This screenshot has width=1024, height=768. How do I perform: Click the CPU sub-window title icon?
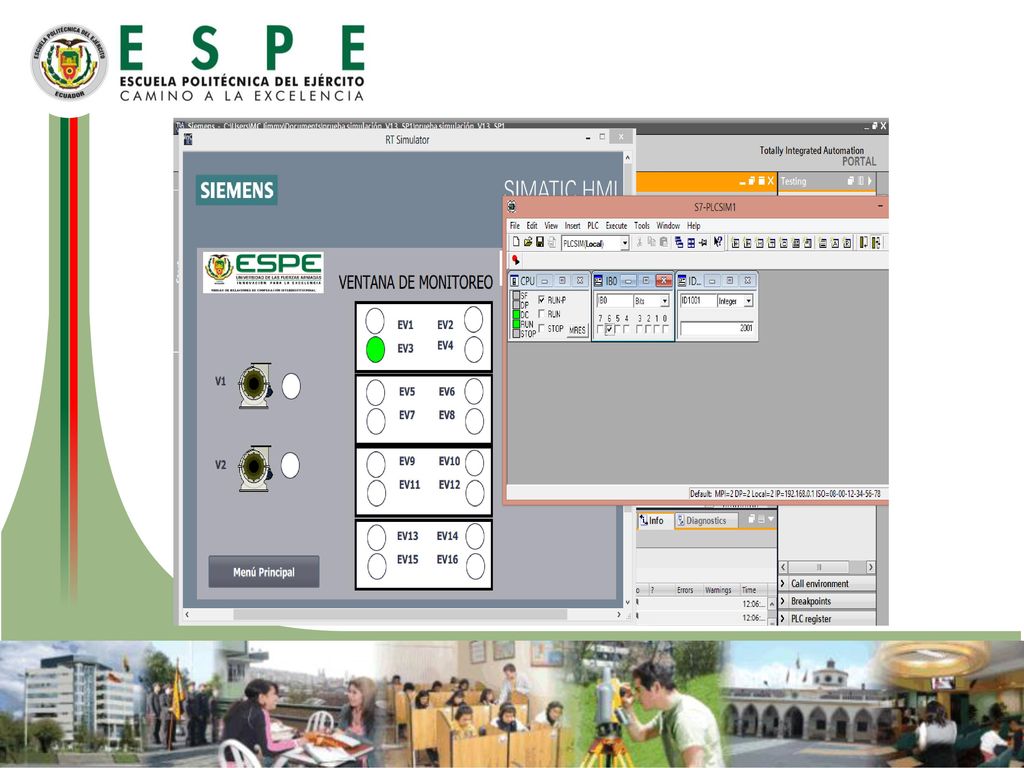[514, 281]
